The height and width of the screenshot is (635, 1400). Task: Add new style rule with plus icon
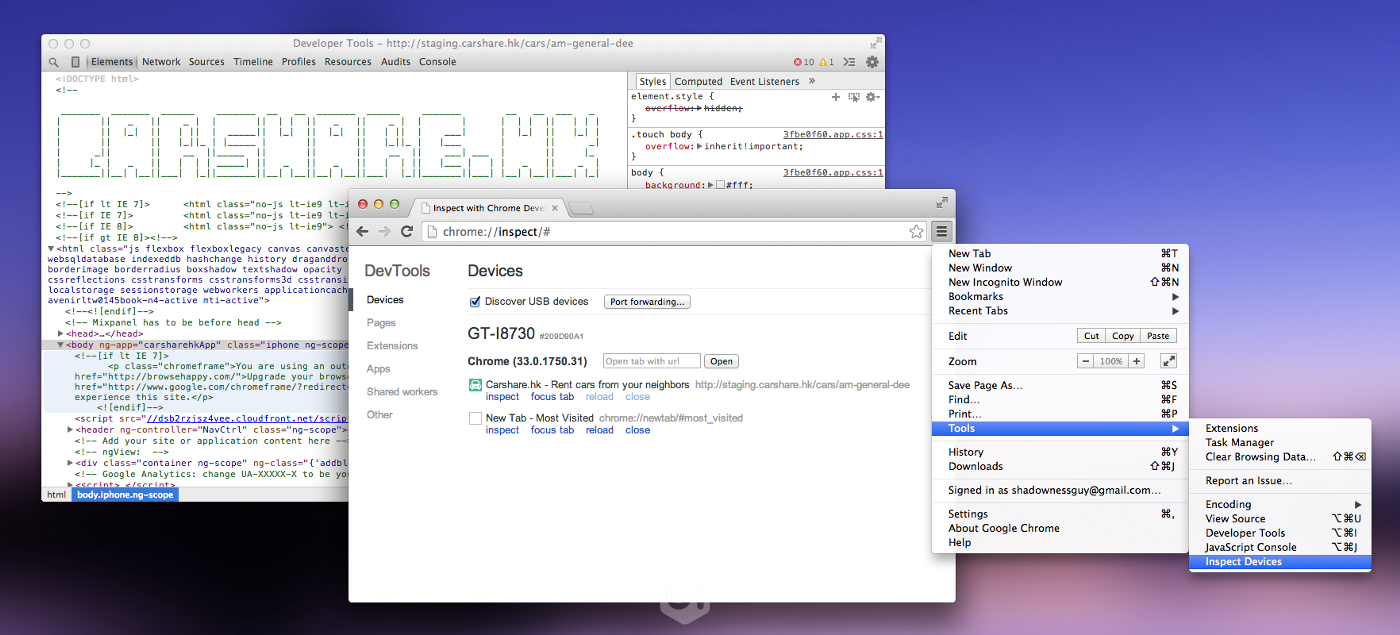pos(836,97)
